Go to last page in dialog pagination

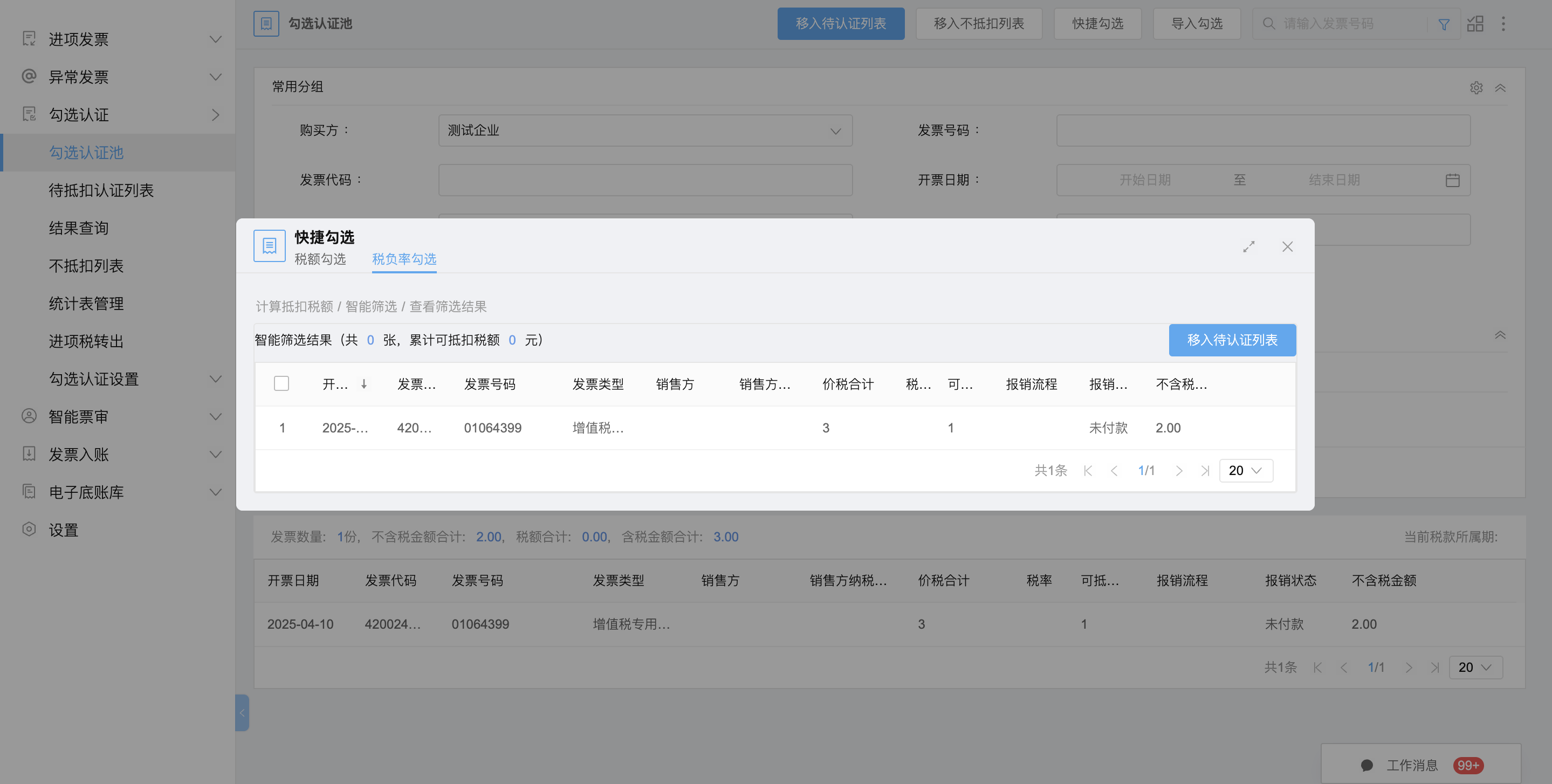click(x=1205, y=471)
